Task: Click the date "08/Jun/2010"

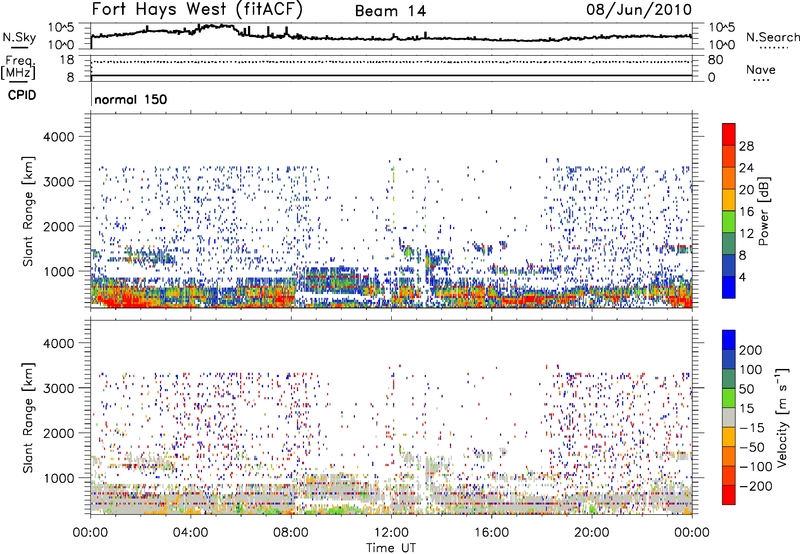Action: tap(639, 9)
